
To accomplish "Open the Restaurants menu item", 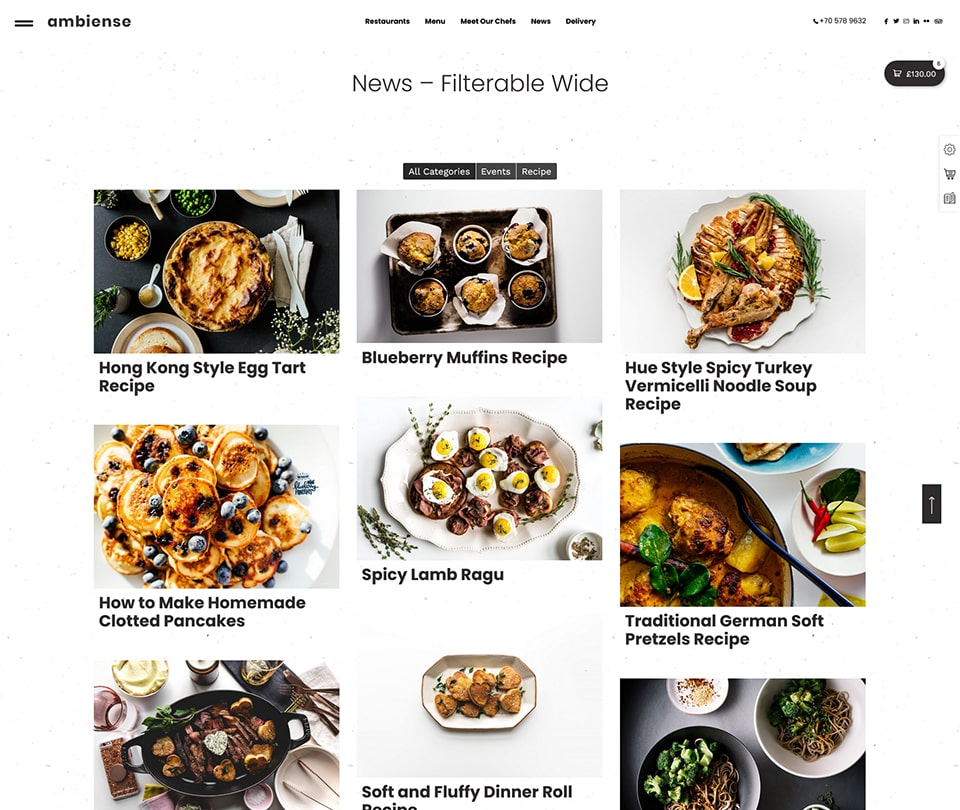I will 387,21.
